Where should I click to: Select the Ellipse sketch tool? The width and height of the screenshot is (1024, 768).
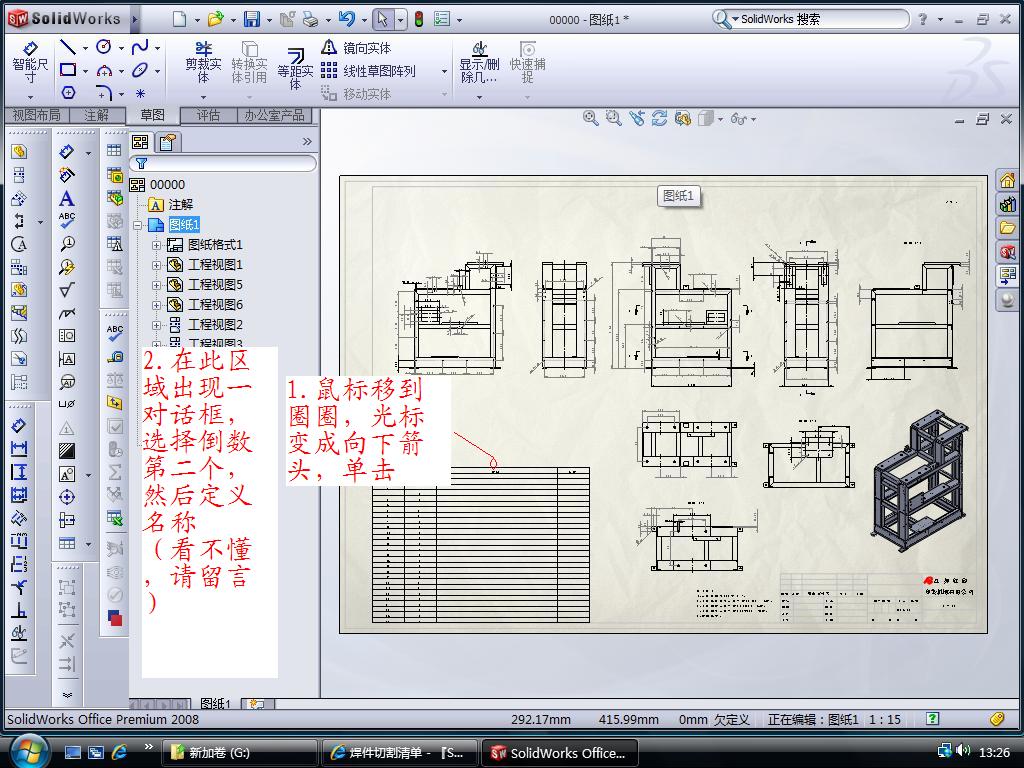tap(140, 69)
